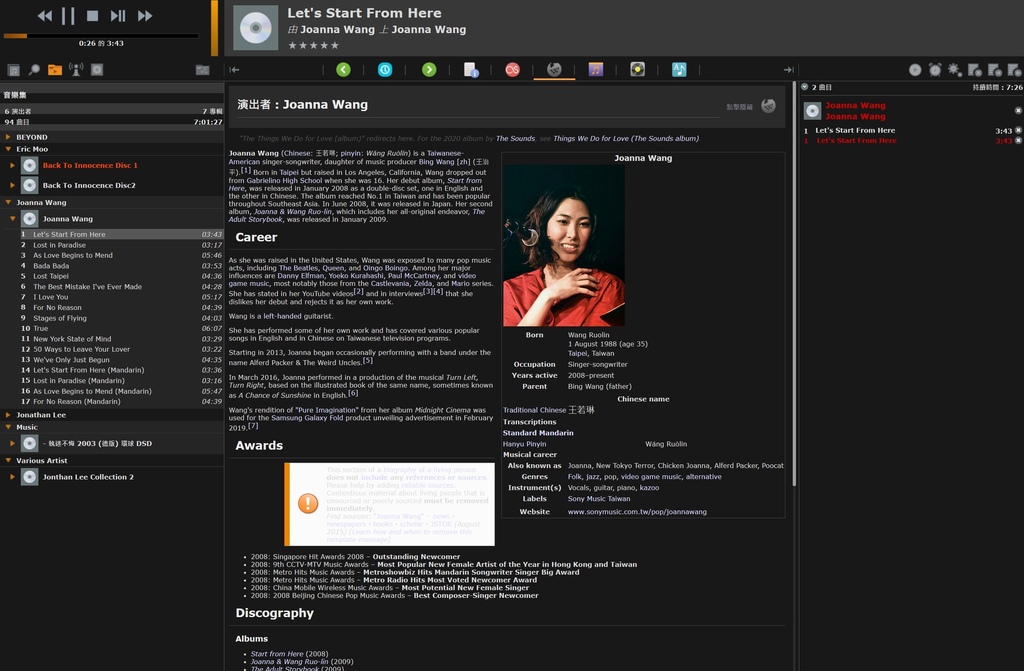Open the Last.fm icon
The height and width of the screenshot is (671, 1024).
tap(513, 69)
